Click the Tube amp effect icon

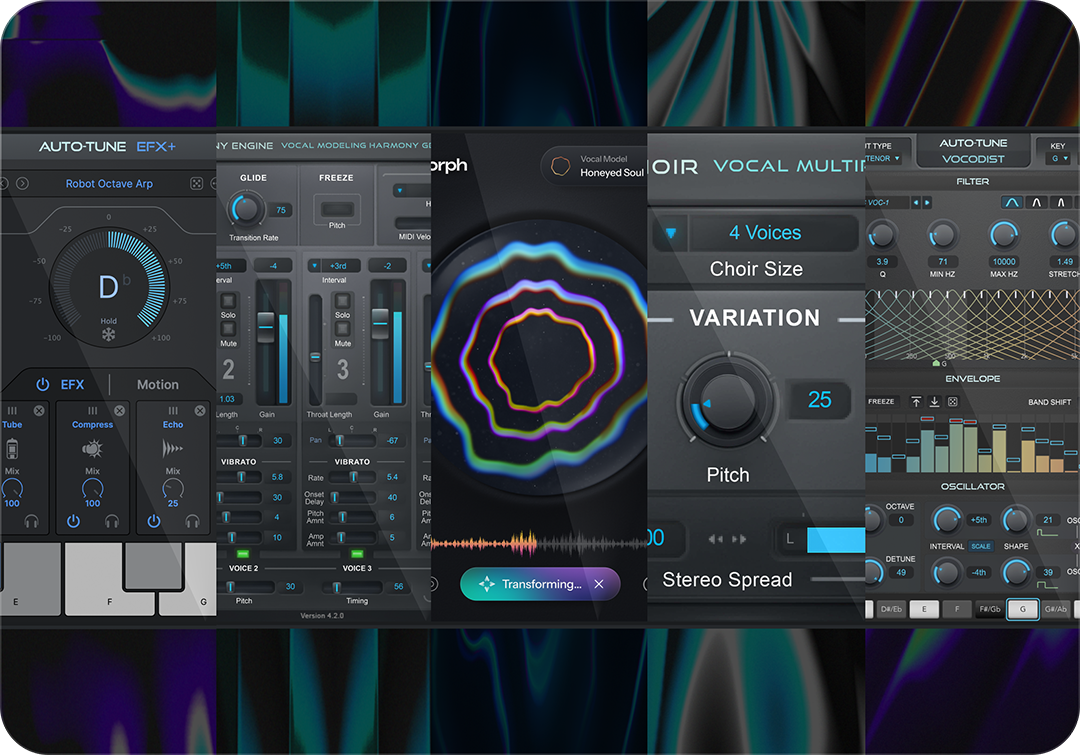pyautogui.click(x=12, y=449)
